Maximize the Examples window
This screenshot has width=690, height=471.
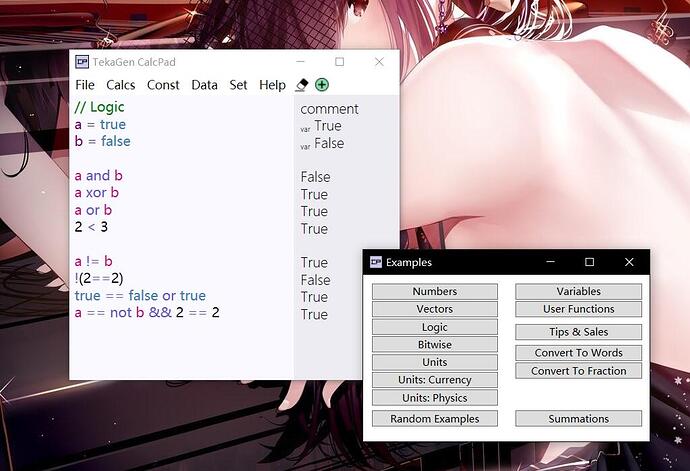coord(590,262)
